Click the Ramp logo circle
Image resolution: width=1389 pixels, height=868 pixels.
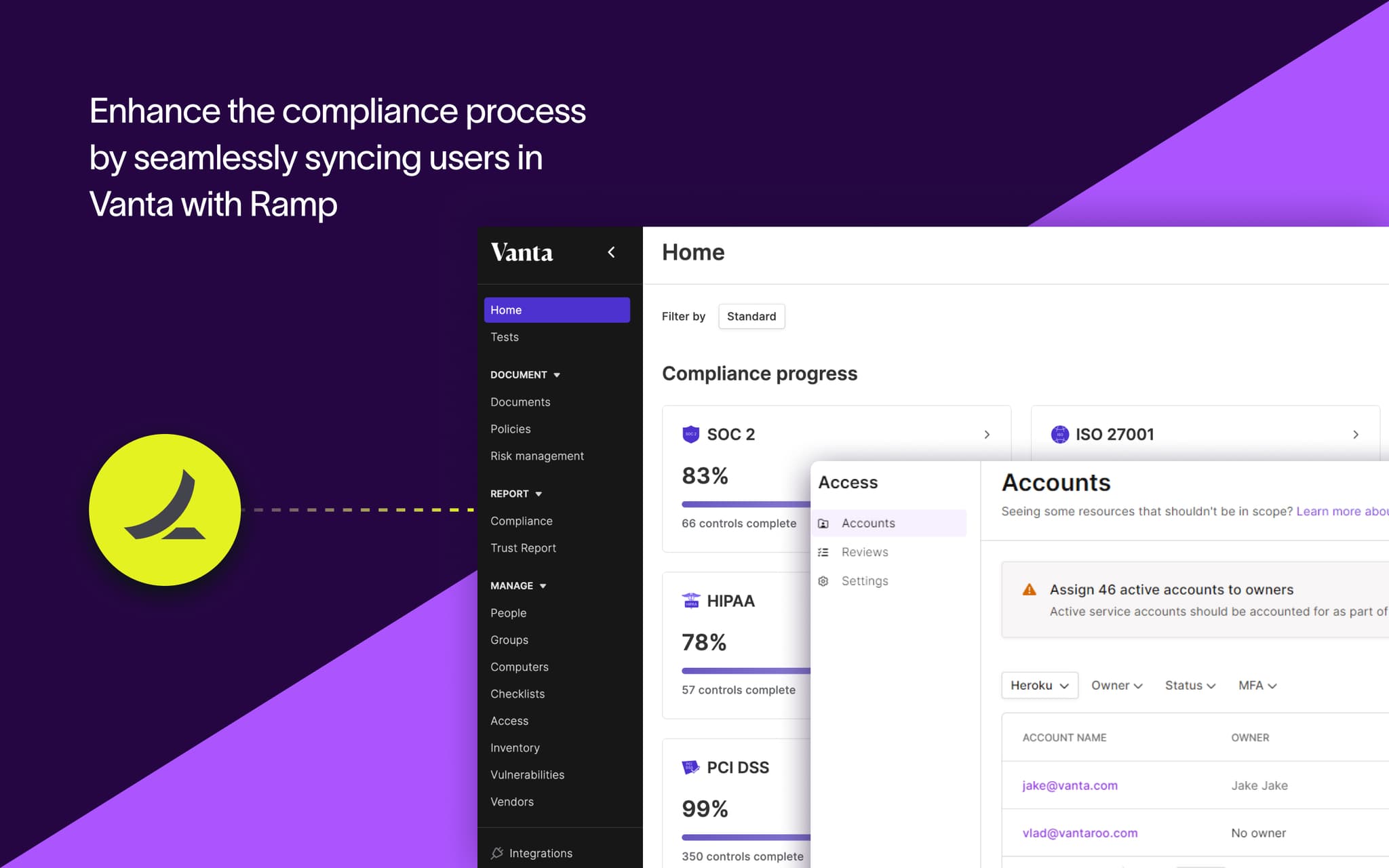(x=165, y=509)
